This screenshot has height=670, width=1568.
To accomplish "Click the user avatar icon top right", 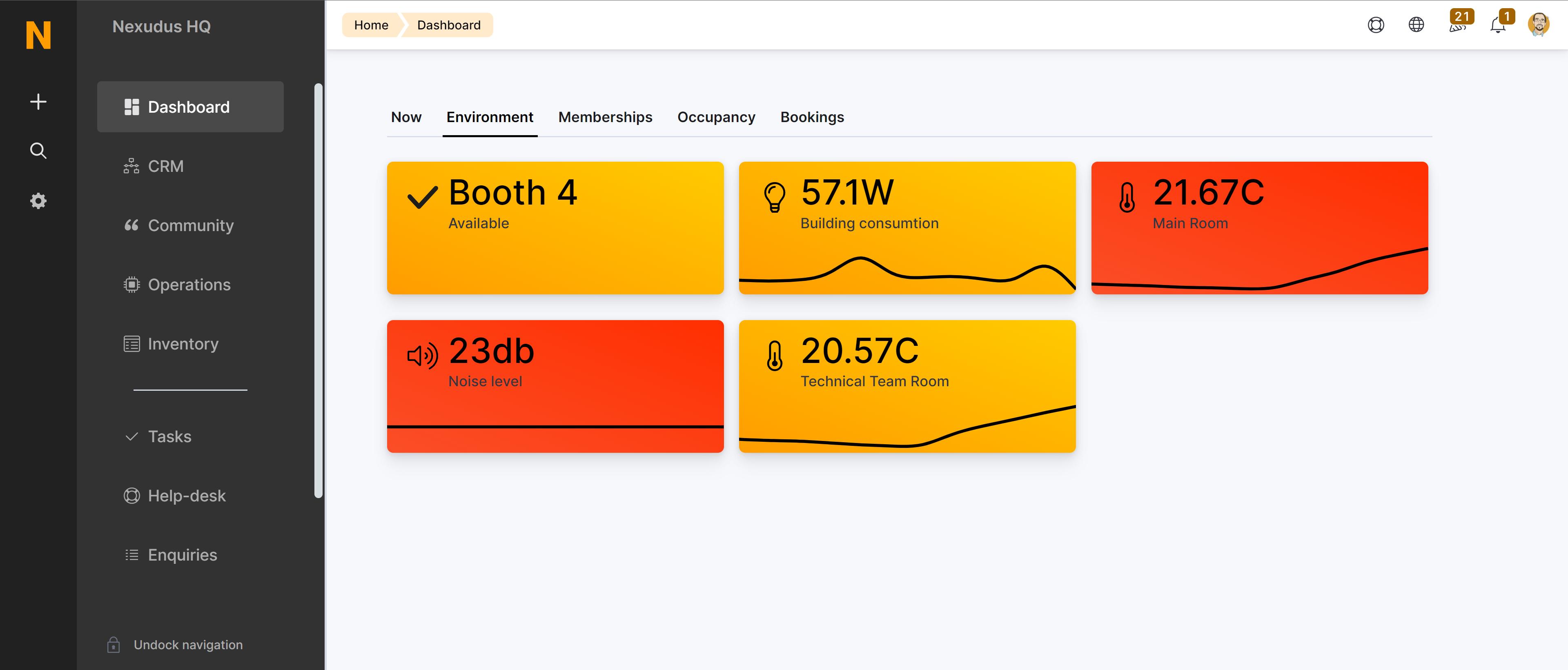I will click(x=1538, y=24).
